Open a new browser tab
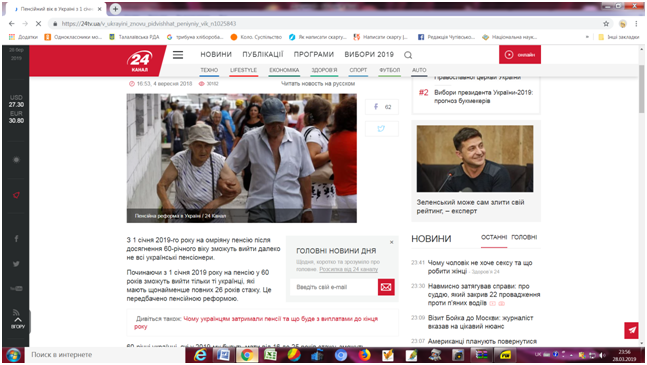Viewport: 647px width, 365px height. pos(116,9)
